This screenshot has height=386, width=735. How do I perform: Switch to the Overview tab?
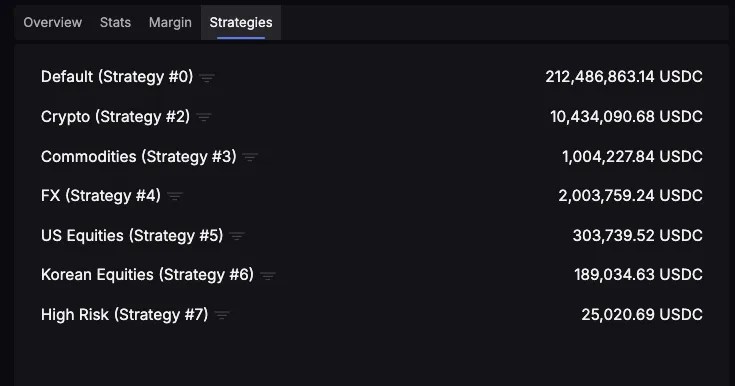point(52,23)
